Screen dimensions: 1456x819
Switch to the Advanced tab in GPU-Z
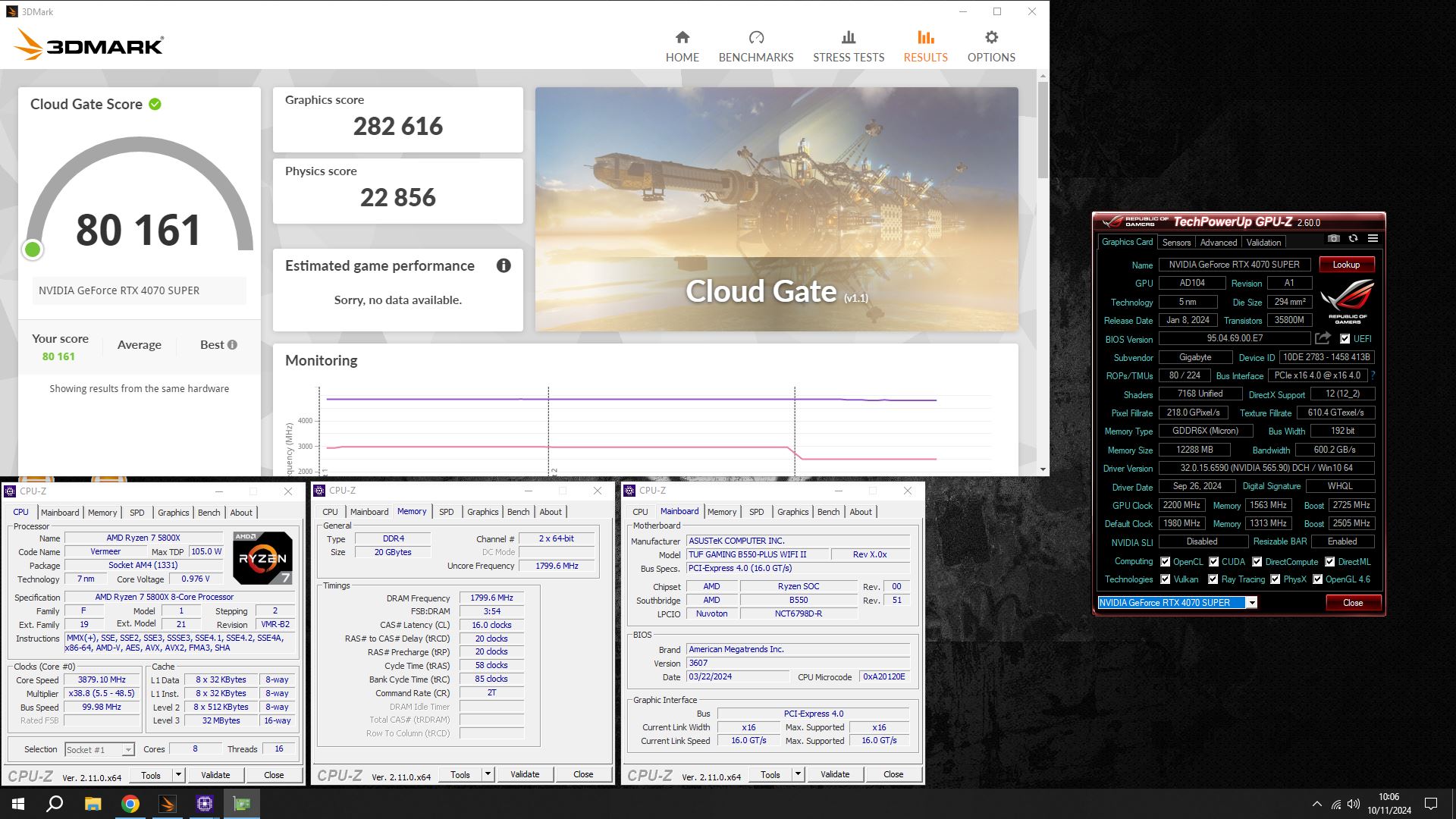pos(1218,243)
